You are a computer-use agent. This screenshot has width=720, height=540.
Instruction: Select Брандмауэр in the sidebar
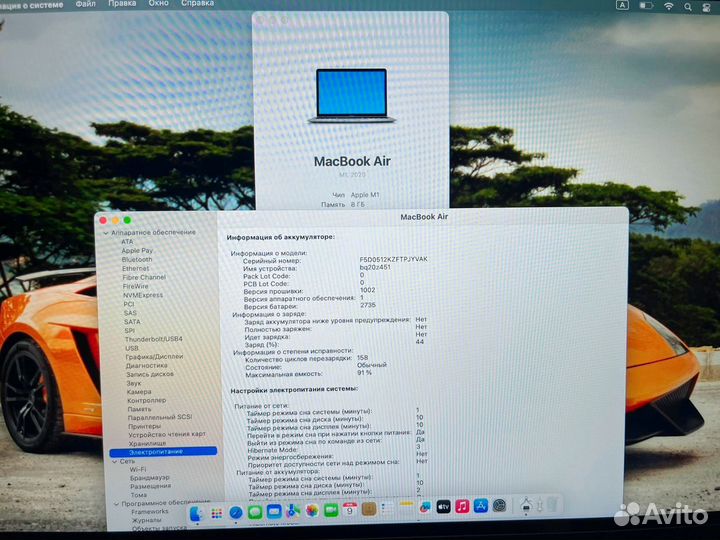150,478
